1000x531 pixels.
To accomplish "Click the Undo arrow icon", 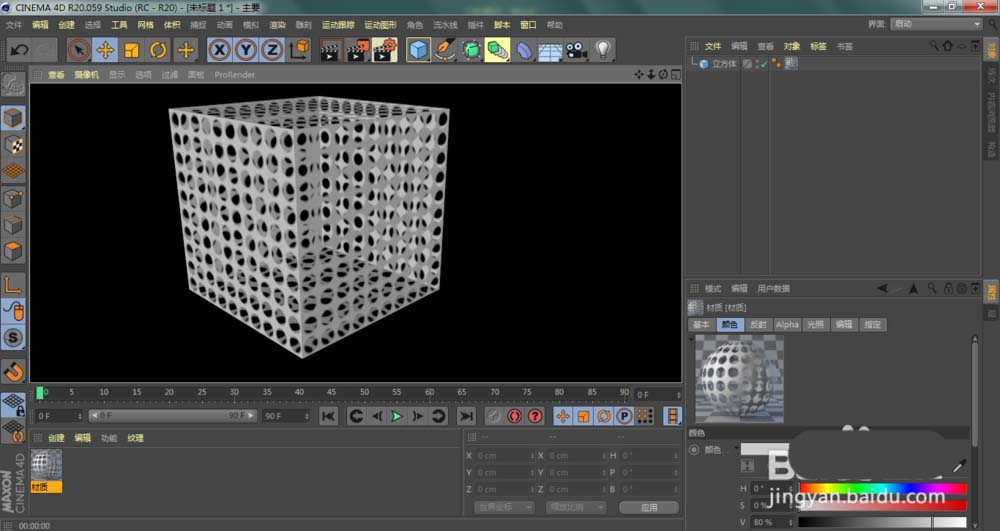I will click(x=18, y=49).
